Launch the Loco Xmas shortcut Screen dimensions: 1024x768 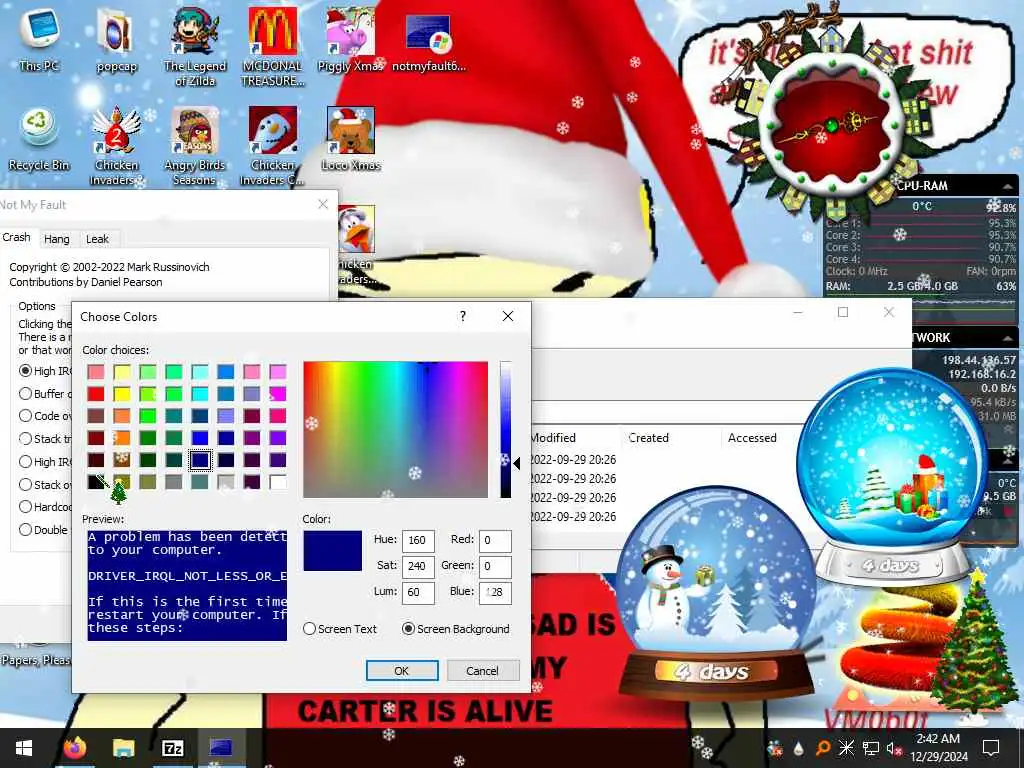(351, 138)
